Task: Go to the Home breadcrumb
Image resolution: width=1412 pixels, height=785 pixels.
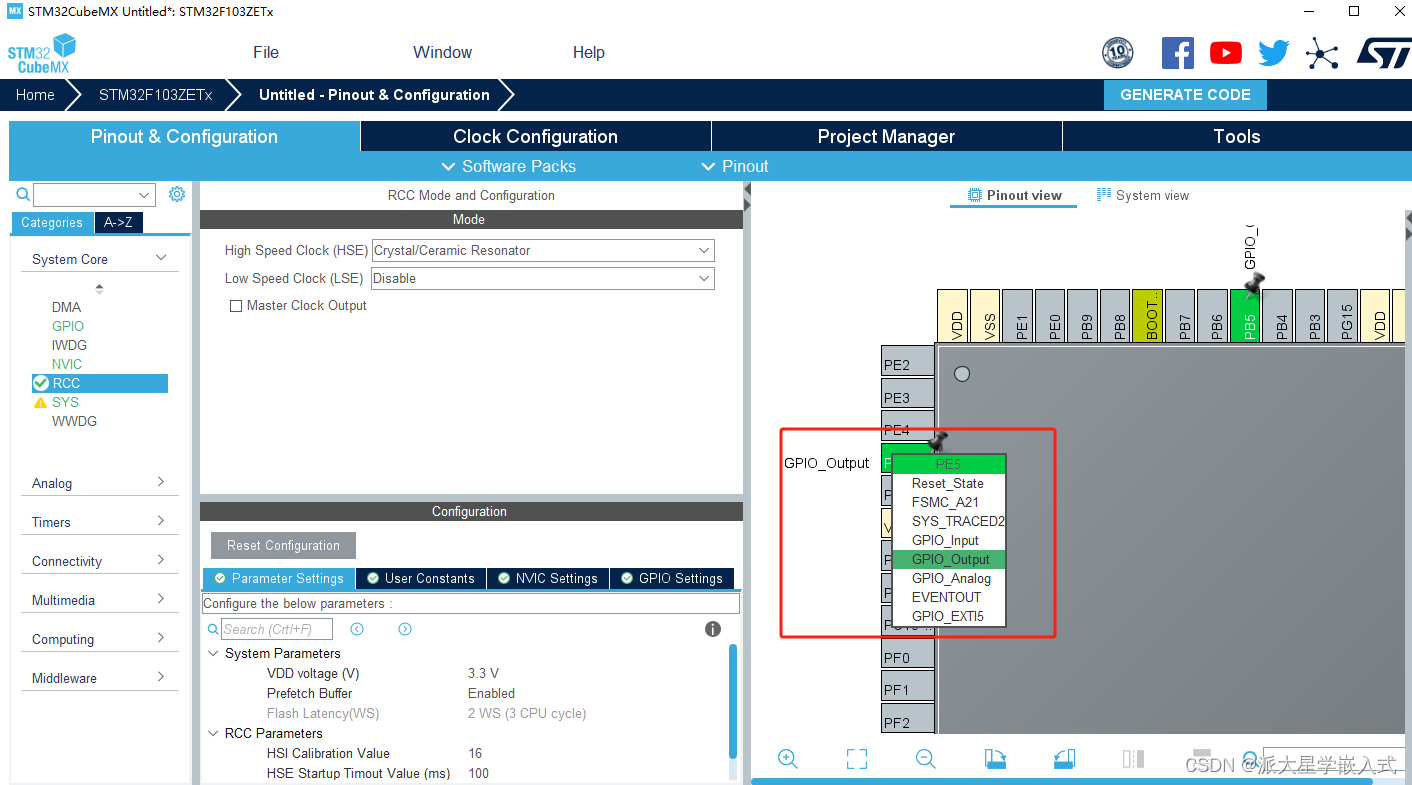Action: 35,95
